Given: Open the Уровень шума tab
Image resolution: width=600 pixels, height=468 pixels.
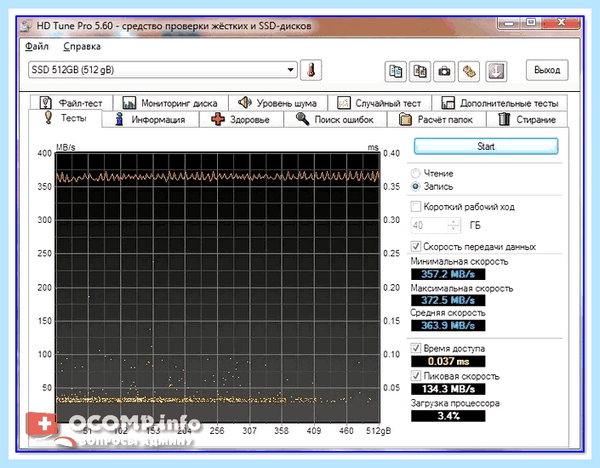Looking at the screenshot, I should (278, 103).
